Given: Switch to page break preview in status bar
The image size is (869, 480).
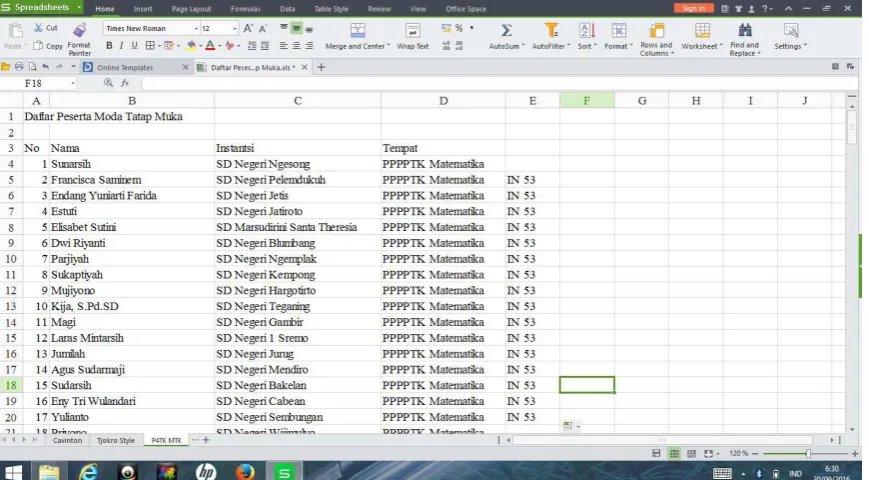Looking at the screenshot, I should tap(691, 453).
